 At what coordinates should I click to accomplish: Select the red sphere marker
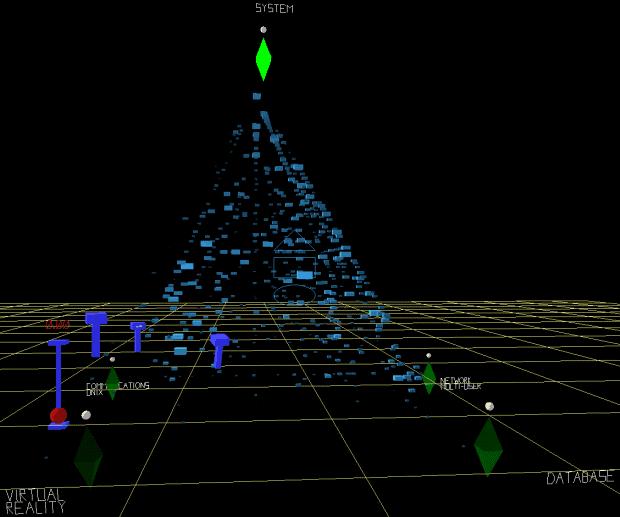tap(59, 416)
